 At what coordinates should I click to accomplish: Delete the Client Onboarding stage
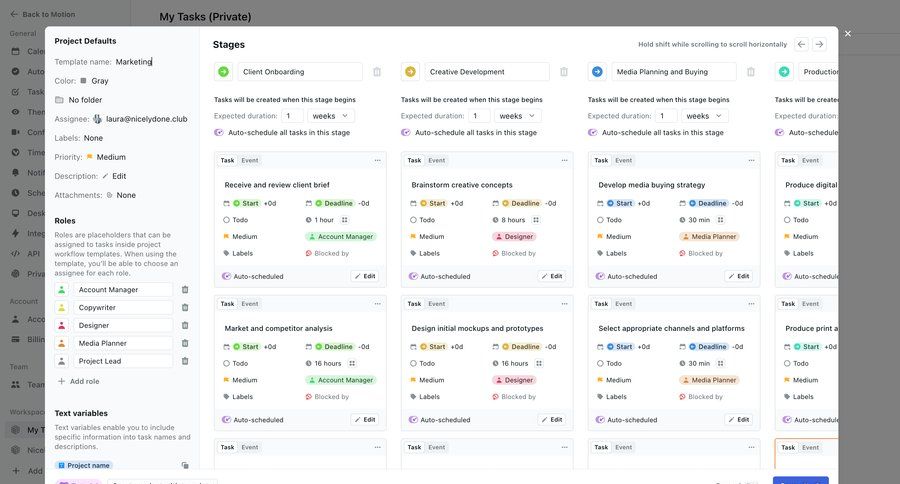(x=377, y=72)
